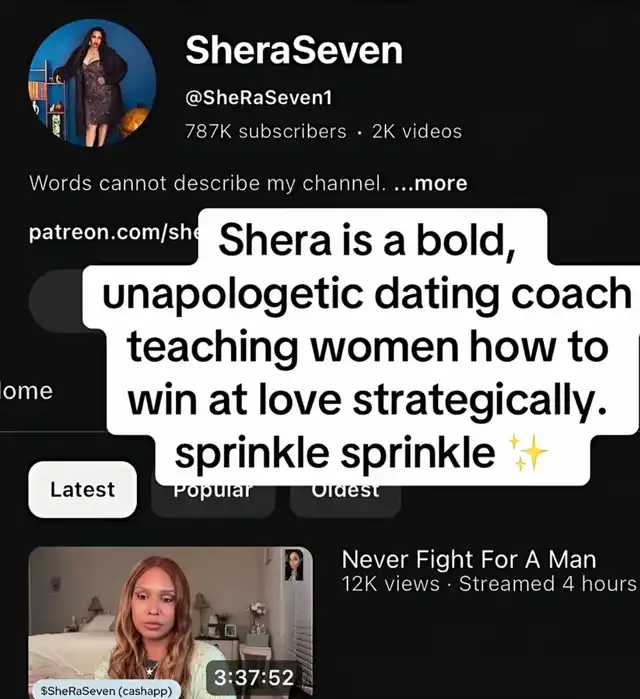This screenshot has height=699, width=640.
Task: Switch to the Home tab
Action: [x=27, y=391]
